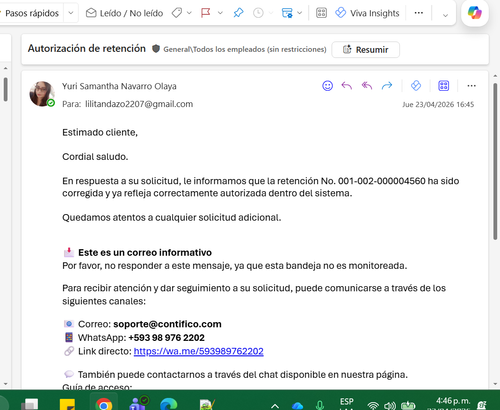Click the message vertical scrollbar thumb
500x410 pixels.
[x=495, y=161]
